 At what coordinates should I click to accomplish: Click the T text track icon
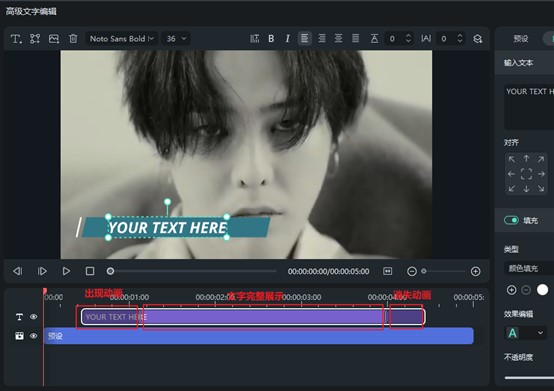[x=19, y=317]
